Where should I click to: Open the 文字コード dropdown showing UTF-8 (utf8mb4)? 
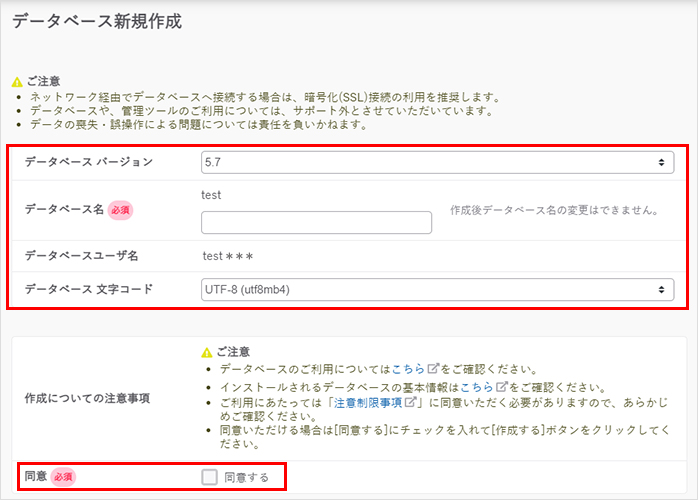click(x=437, y=290)
